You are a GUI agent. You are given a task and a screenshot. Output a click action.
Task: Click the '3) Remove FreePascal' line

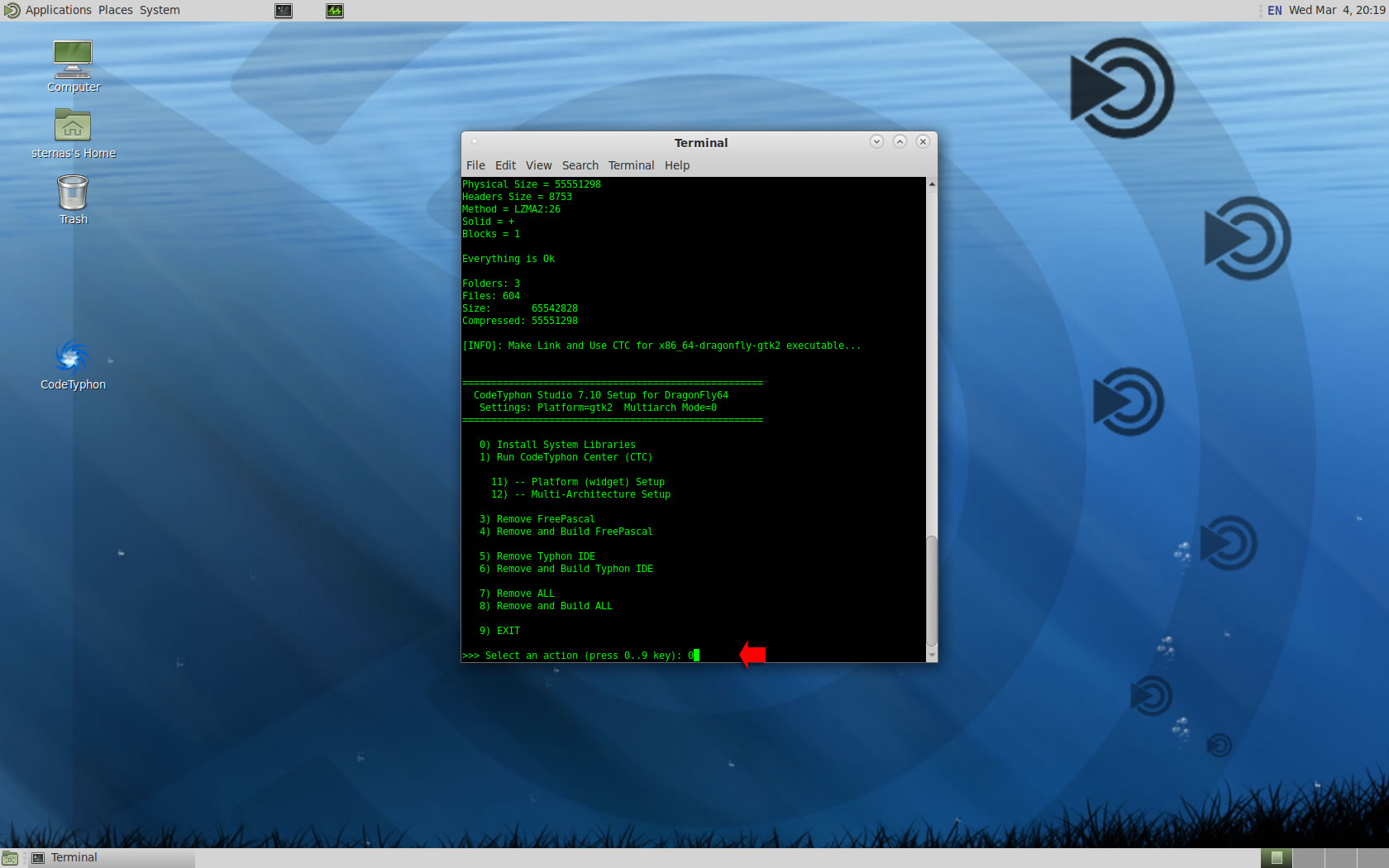(x=537, y=519)
